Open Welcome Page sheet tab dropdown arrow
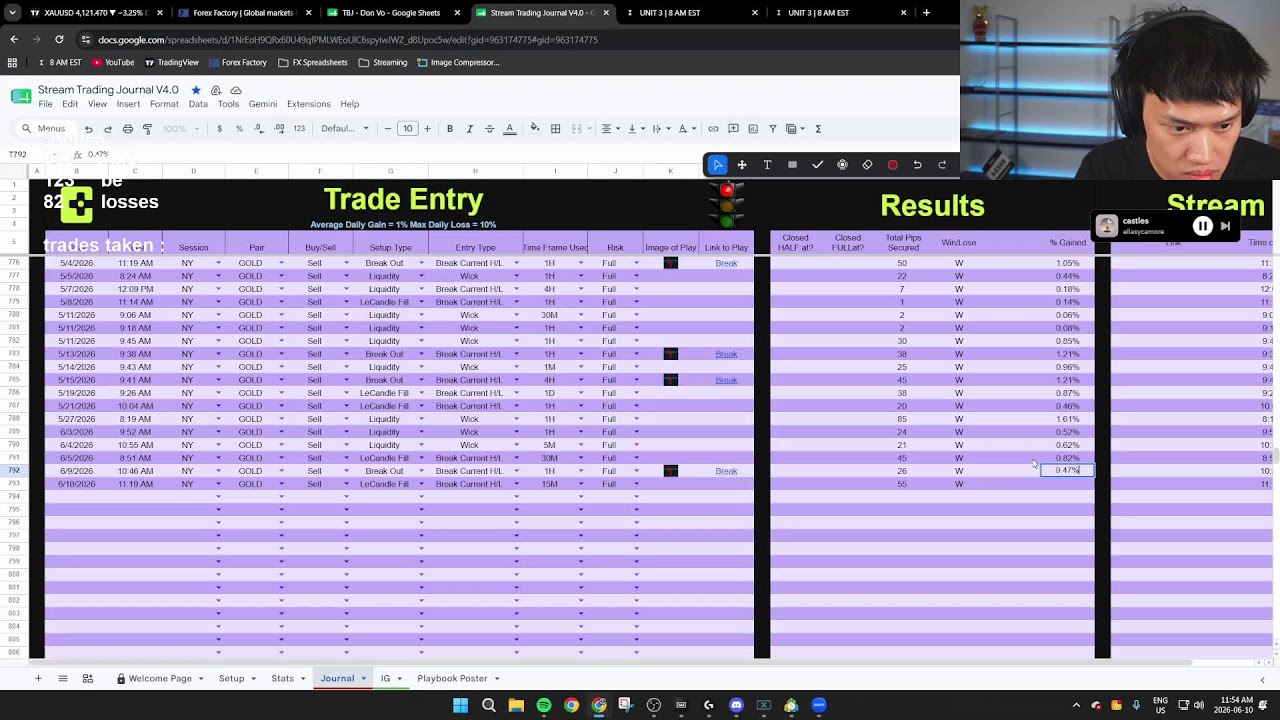The height and width of the screenshot is (720, 1280). (201, 679)
